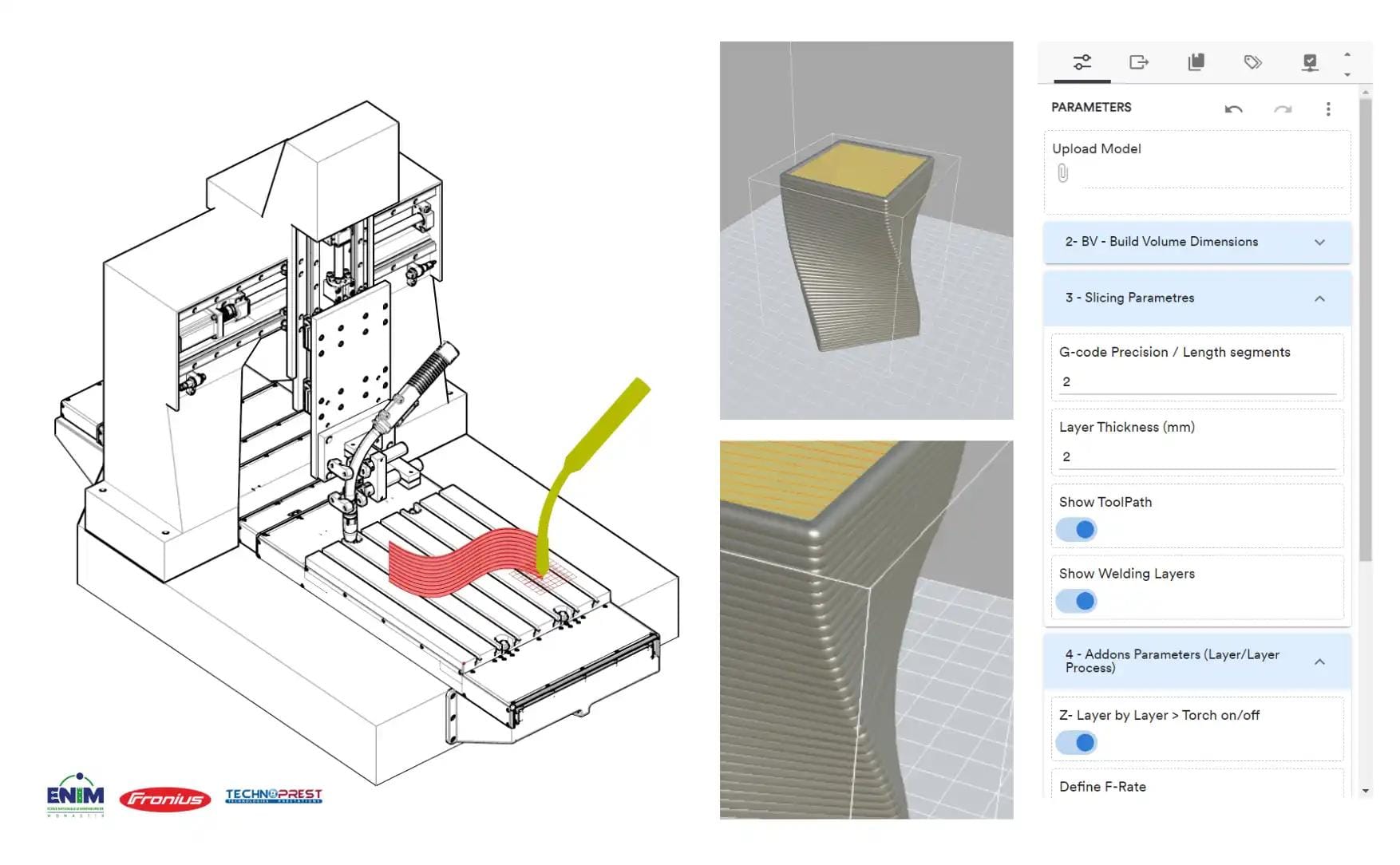Click the paperclip to attach a model file
This screenshot has width=1400, height=865.
[x=1066, y=171]
